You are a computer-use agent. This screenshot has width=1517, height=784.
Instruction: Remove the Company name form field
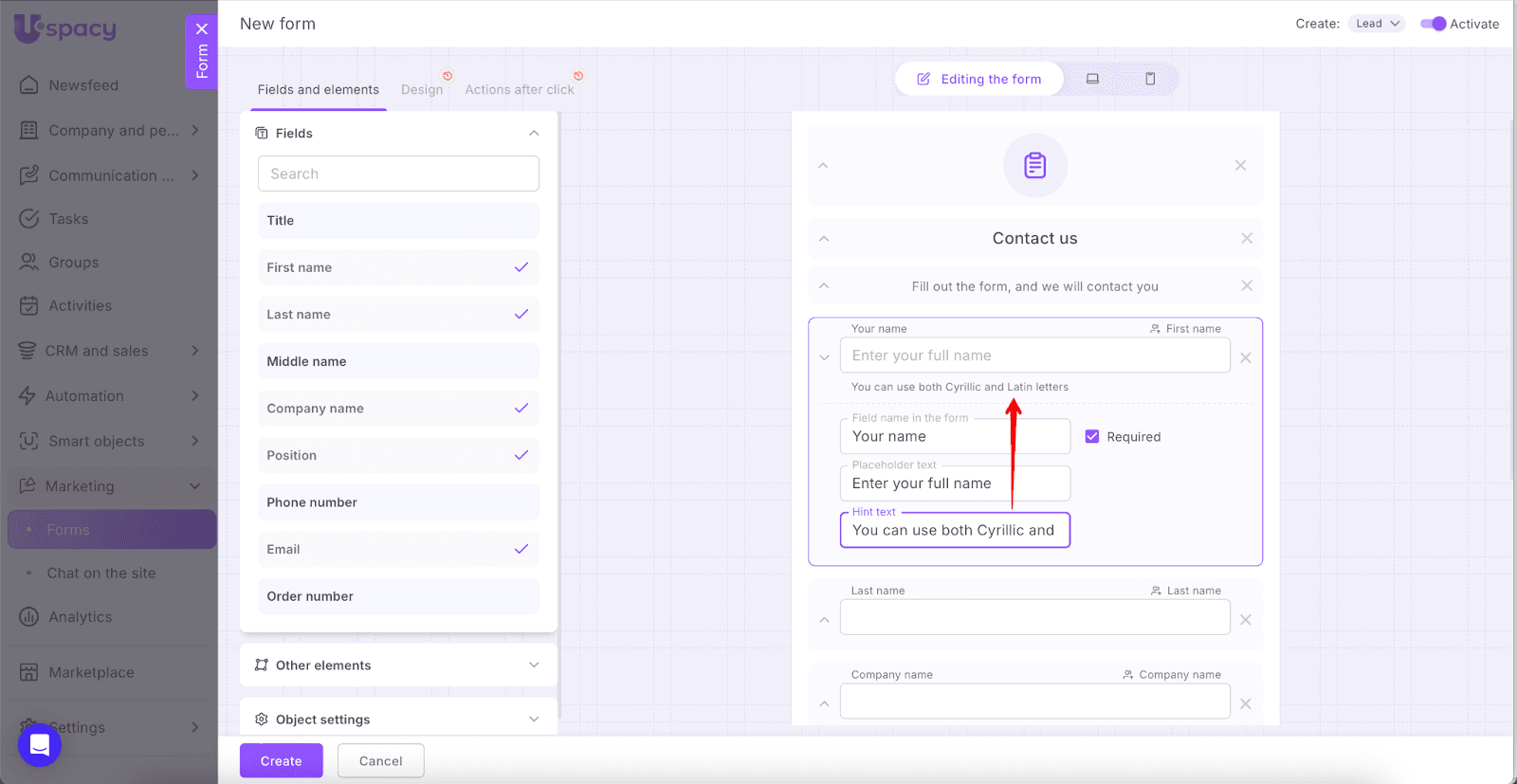(x=1246, y=704)
